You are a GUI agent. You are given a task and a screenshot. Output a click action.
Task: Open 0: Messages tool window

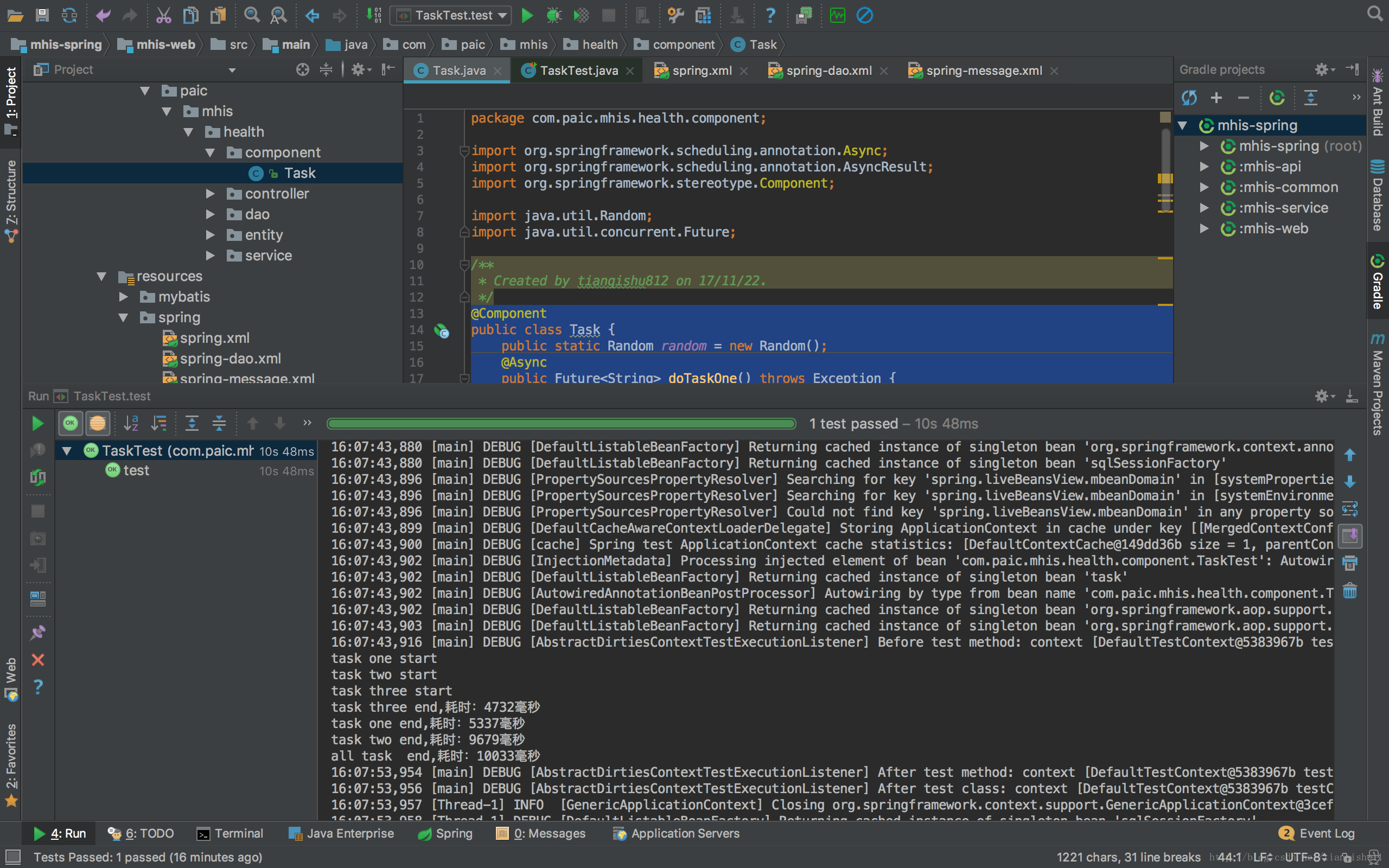(540, 834)
